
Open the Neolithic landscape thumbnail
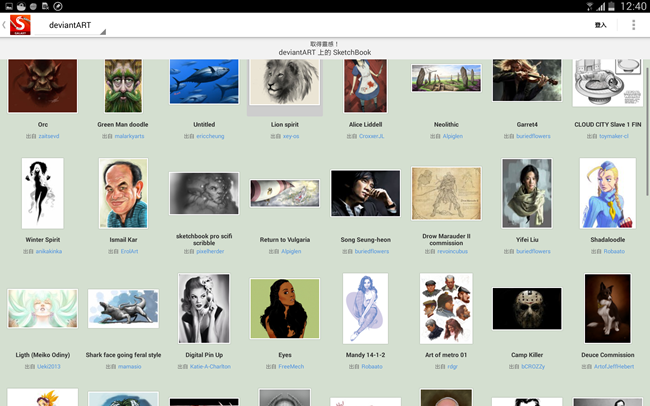click(446, 78)
